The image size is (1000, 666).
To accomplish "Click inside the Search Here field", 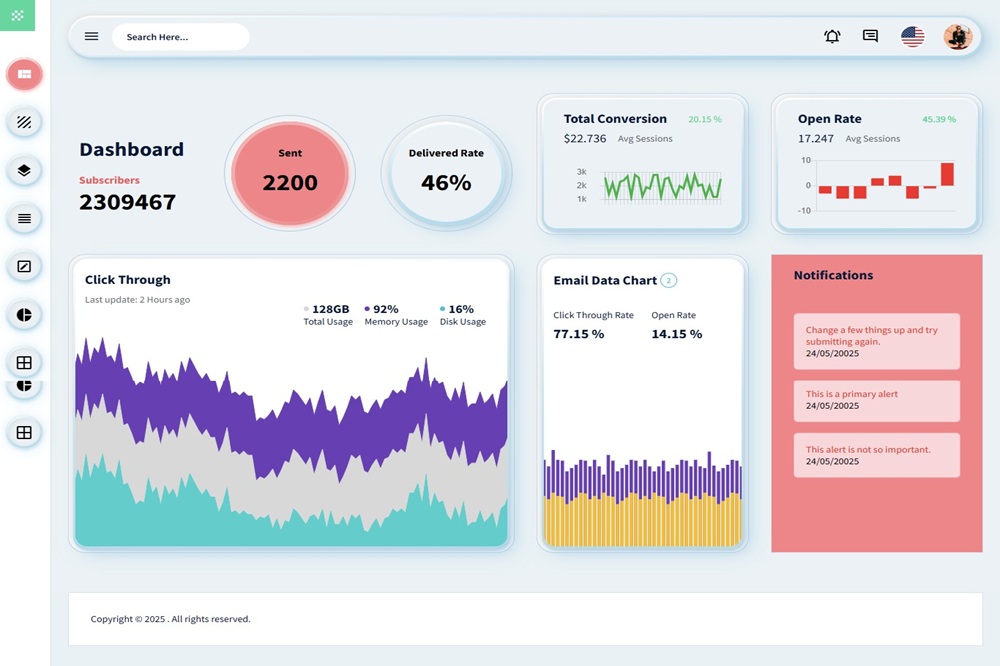I will click(180, 36).
